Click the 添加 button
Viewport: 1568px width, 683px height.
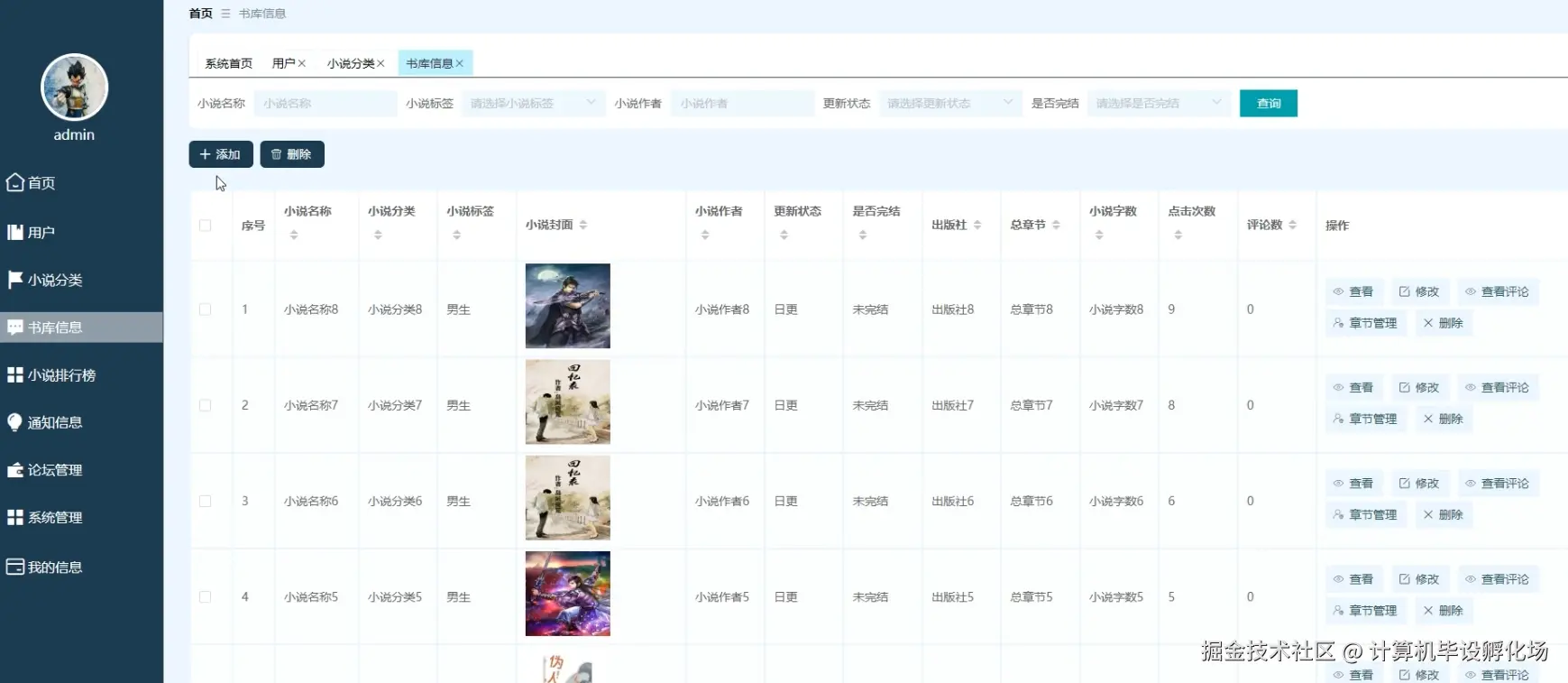pyautogui.click(x=221, y=154)
